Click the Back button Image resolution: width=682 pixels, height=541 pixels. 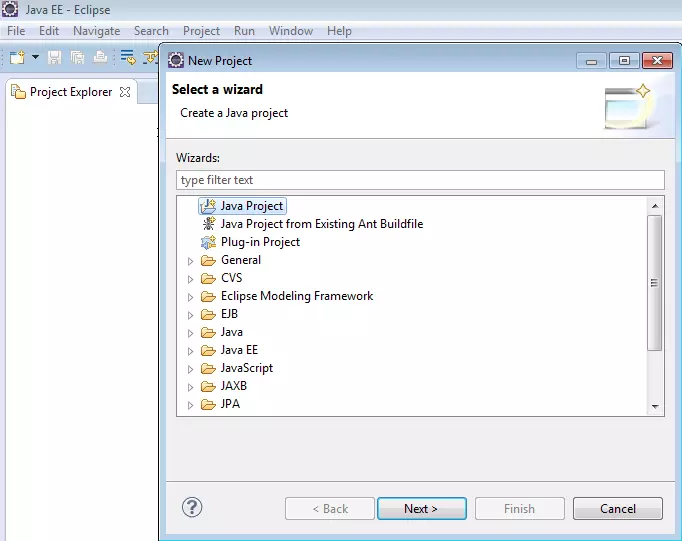(330, 508)
